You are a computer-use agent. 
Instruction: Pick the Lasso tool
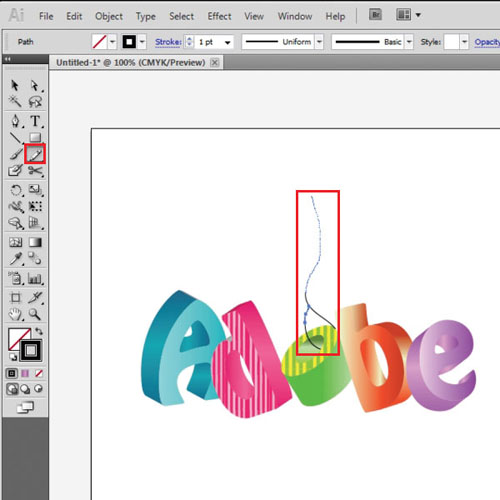click(x=35, y=101)
